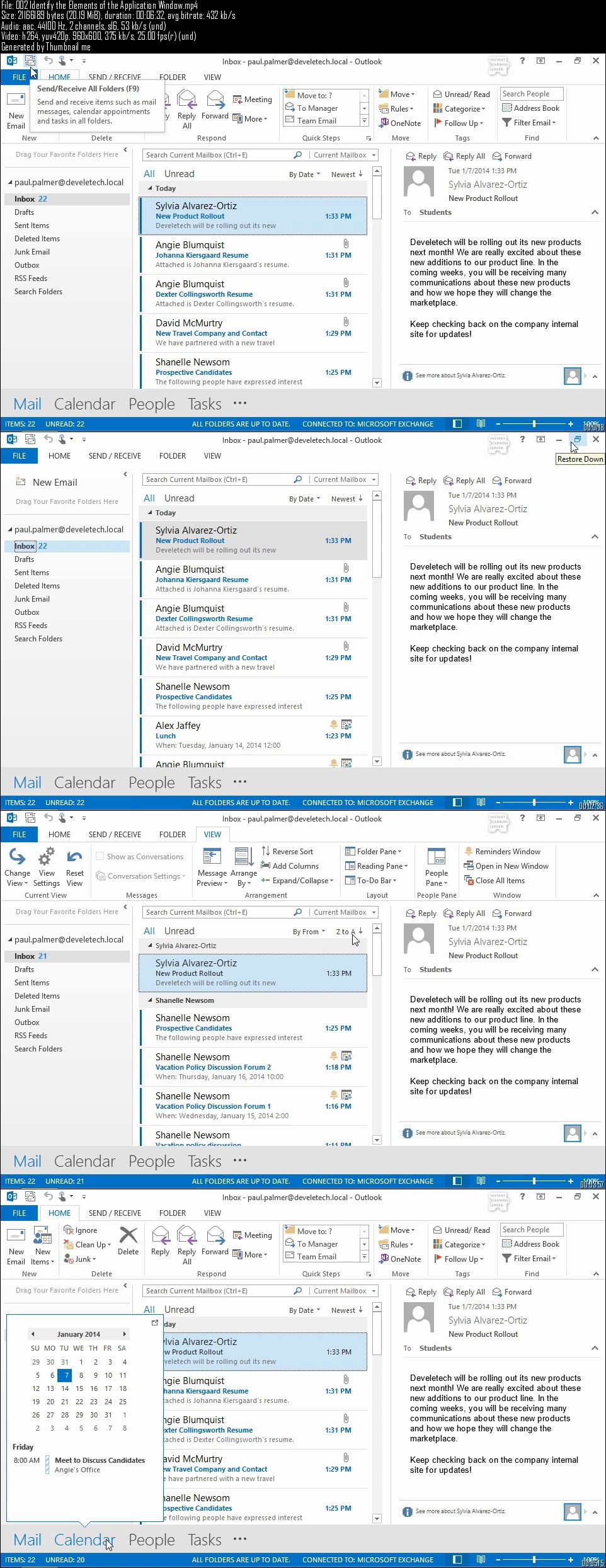Open the Vacation Policy Discussion Forum 2 message

point(253,1067)
